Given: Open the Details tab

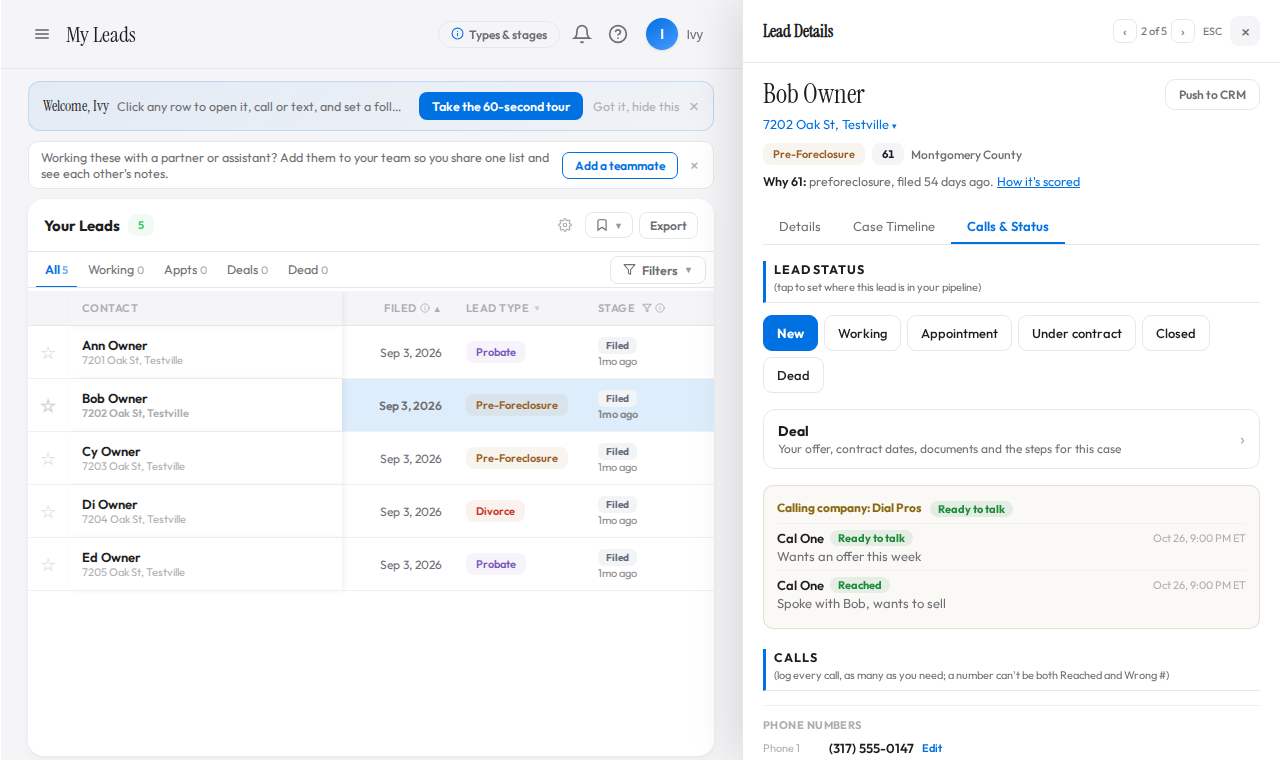Looking at the screenshot, I should (x=800, y=227).
